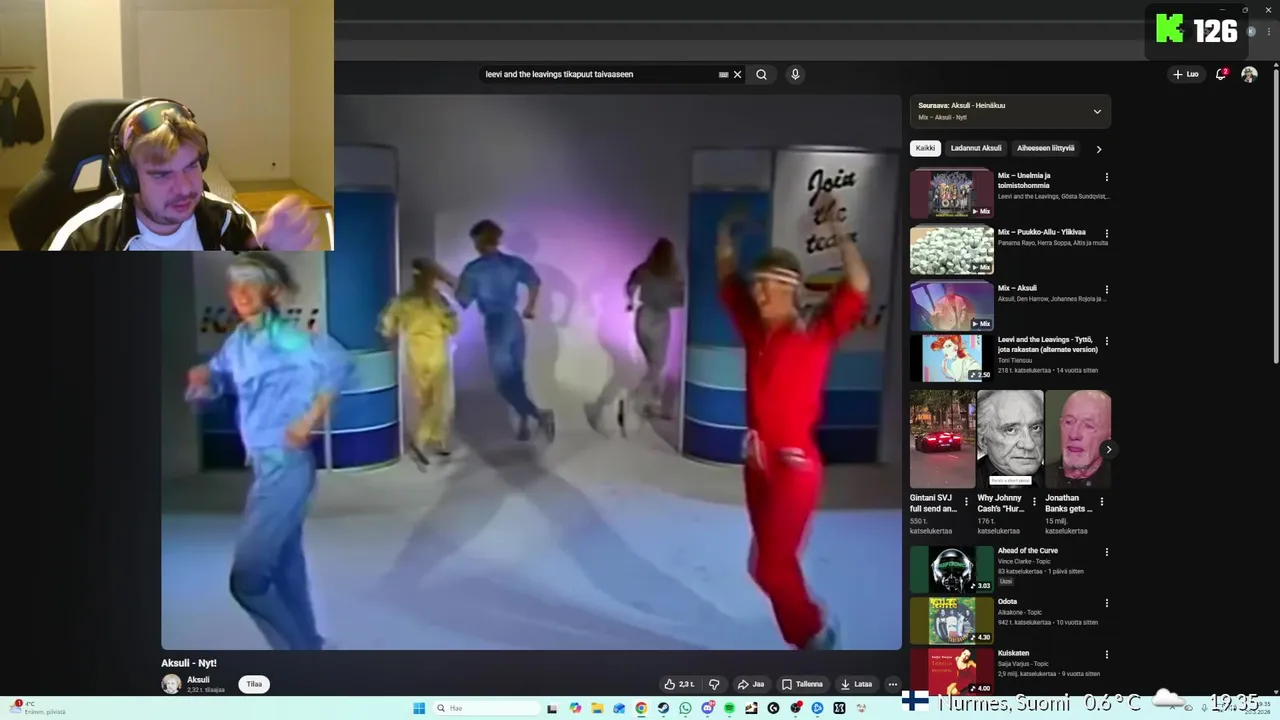The width and height of the screenshot is (1280, 720).
Task: Click the YouTube search magnifier button
Action: click(761, 74)
